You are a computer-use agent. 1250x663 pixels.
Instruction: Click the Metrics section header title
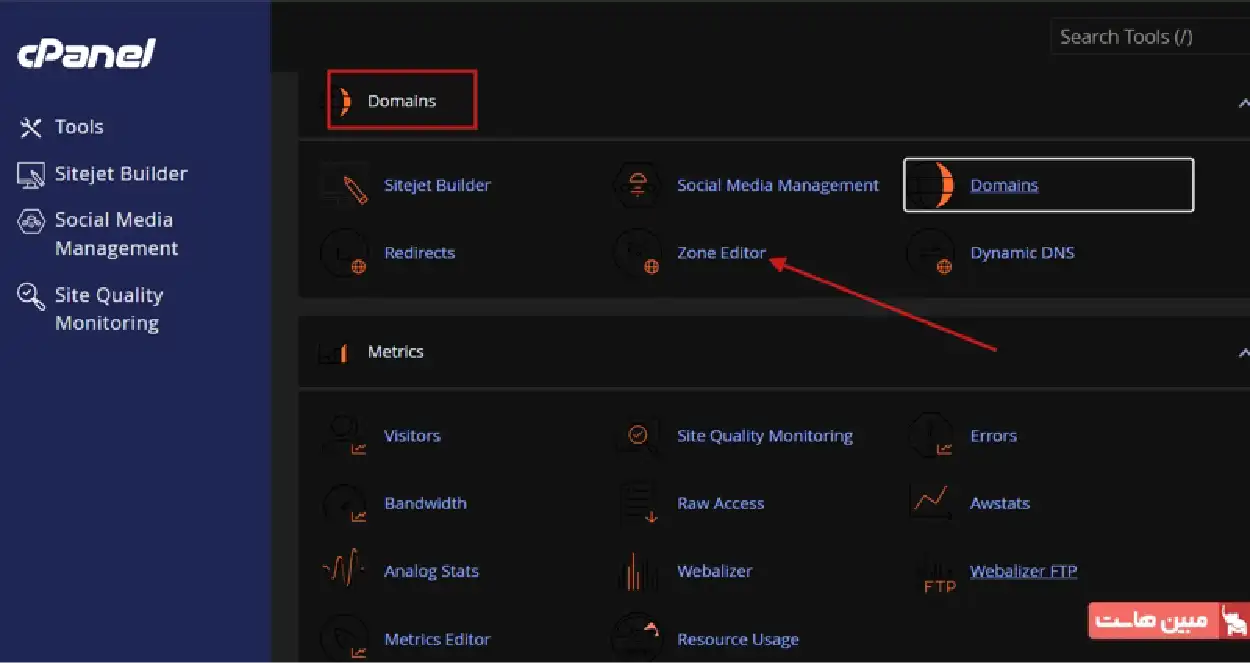395,352
